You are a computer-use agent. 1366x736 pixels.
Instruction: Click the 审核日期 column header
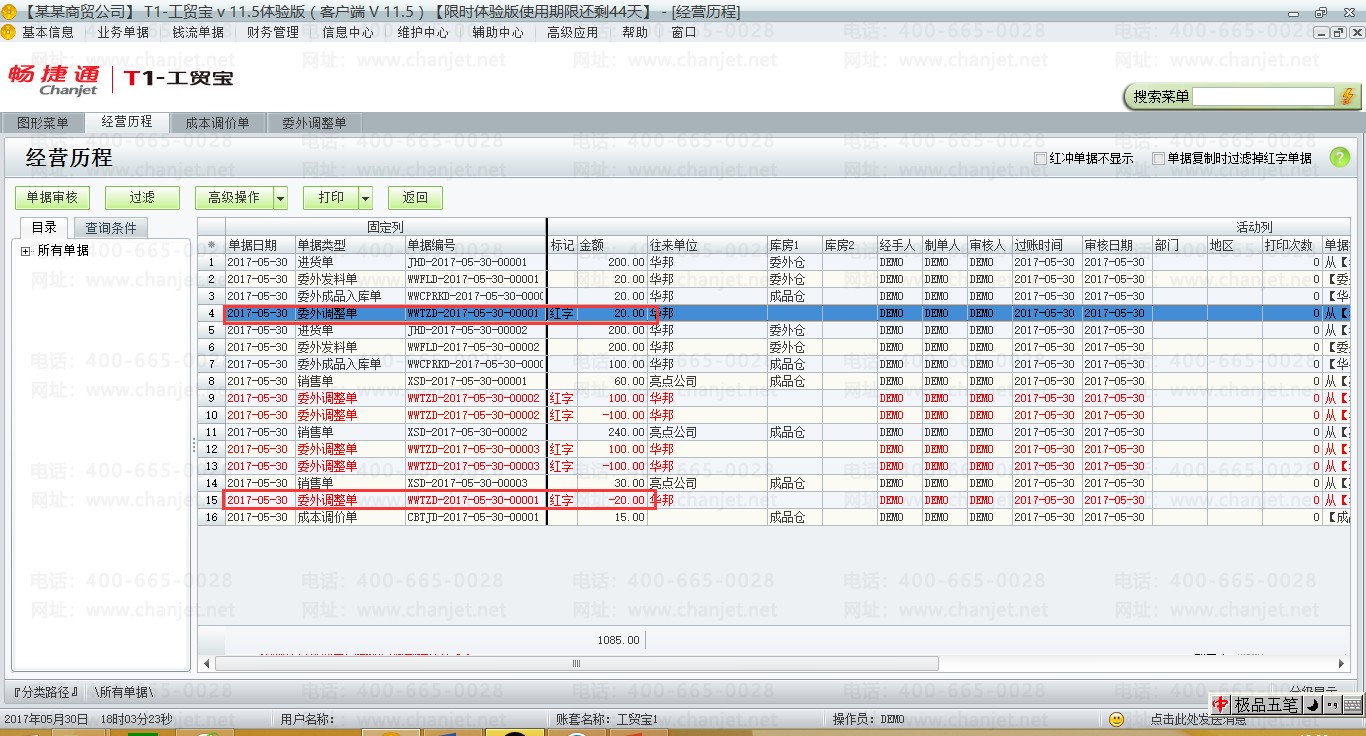click(1117, 245)
